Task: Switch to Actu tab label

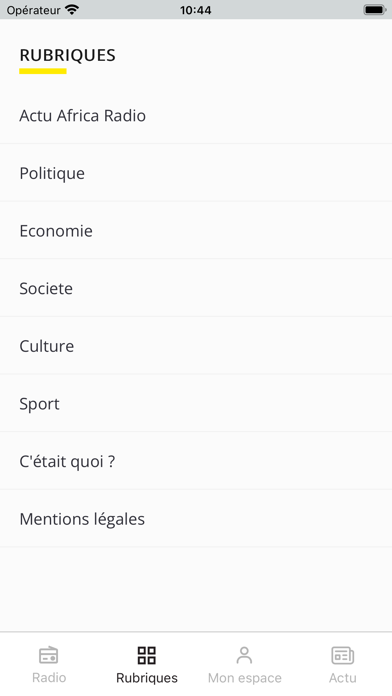Action: pyautogui.click(x=343, y=678)
